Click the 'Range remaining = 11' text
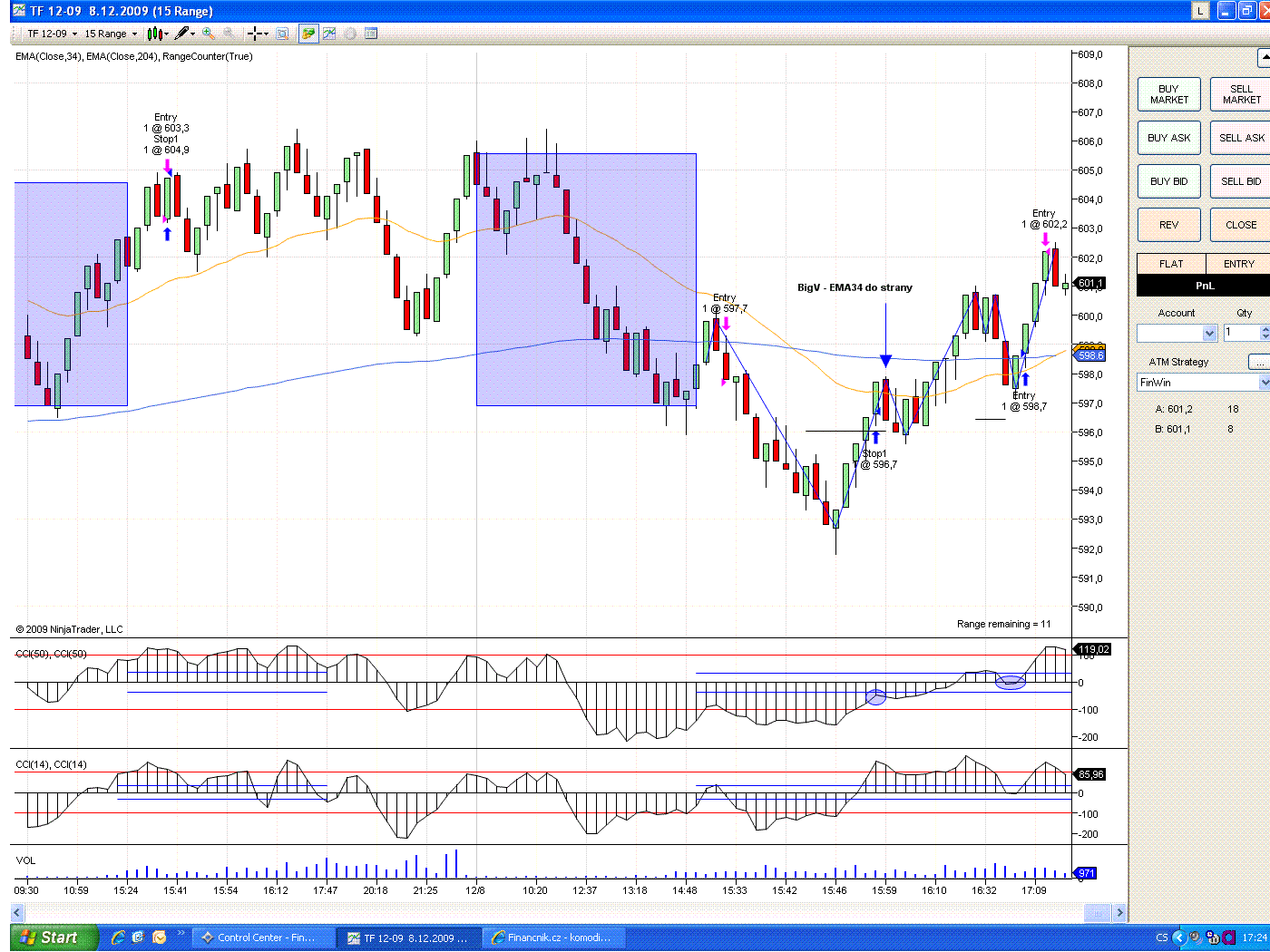This screenshot has width=1270, height=952. 1003,624
